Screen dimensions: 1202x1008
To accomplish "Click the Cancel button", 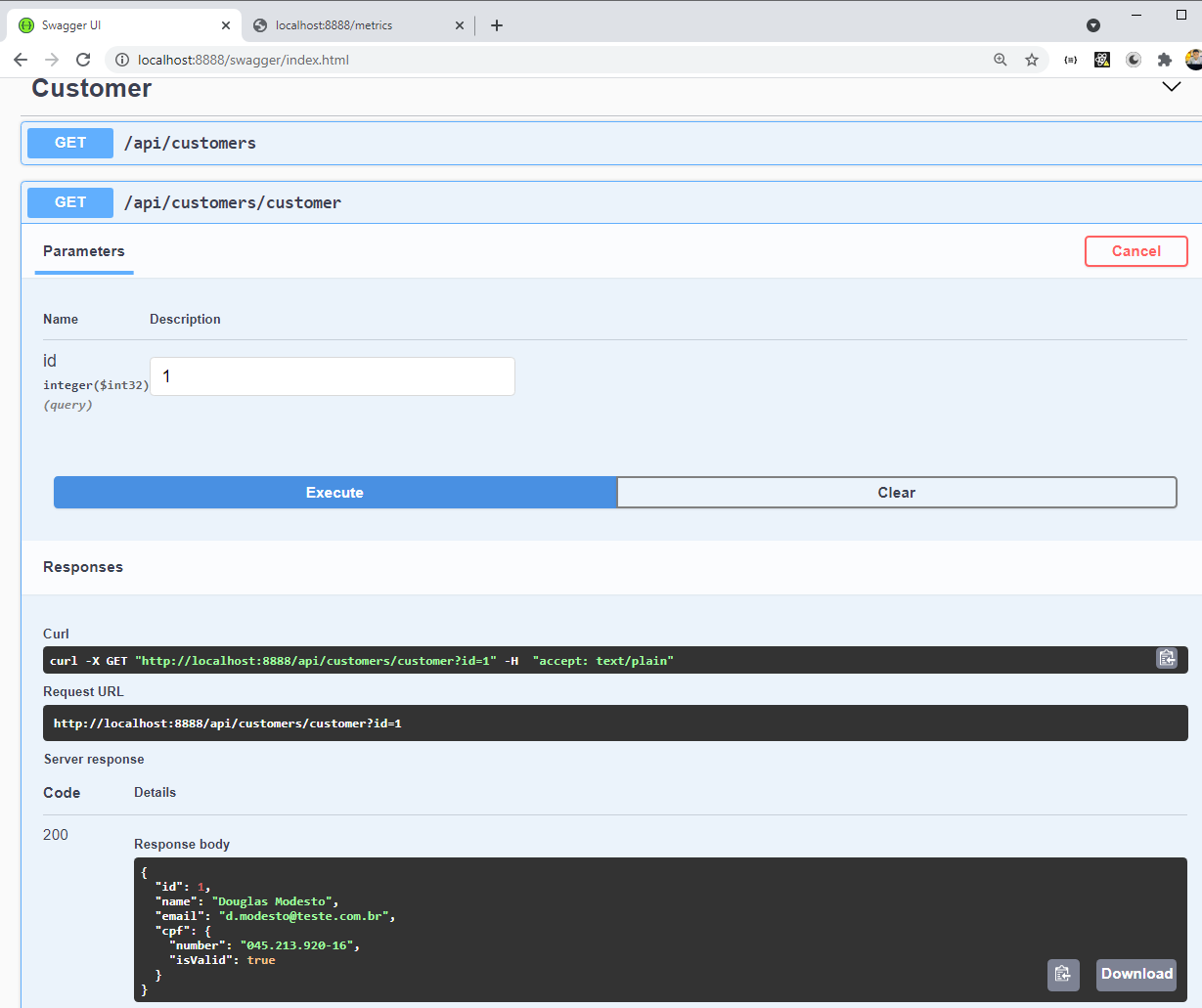I will (x=1136, y=251).
